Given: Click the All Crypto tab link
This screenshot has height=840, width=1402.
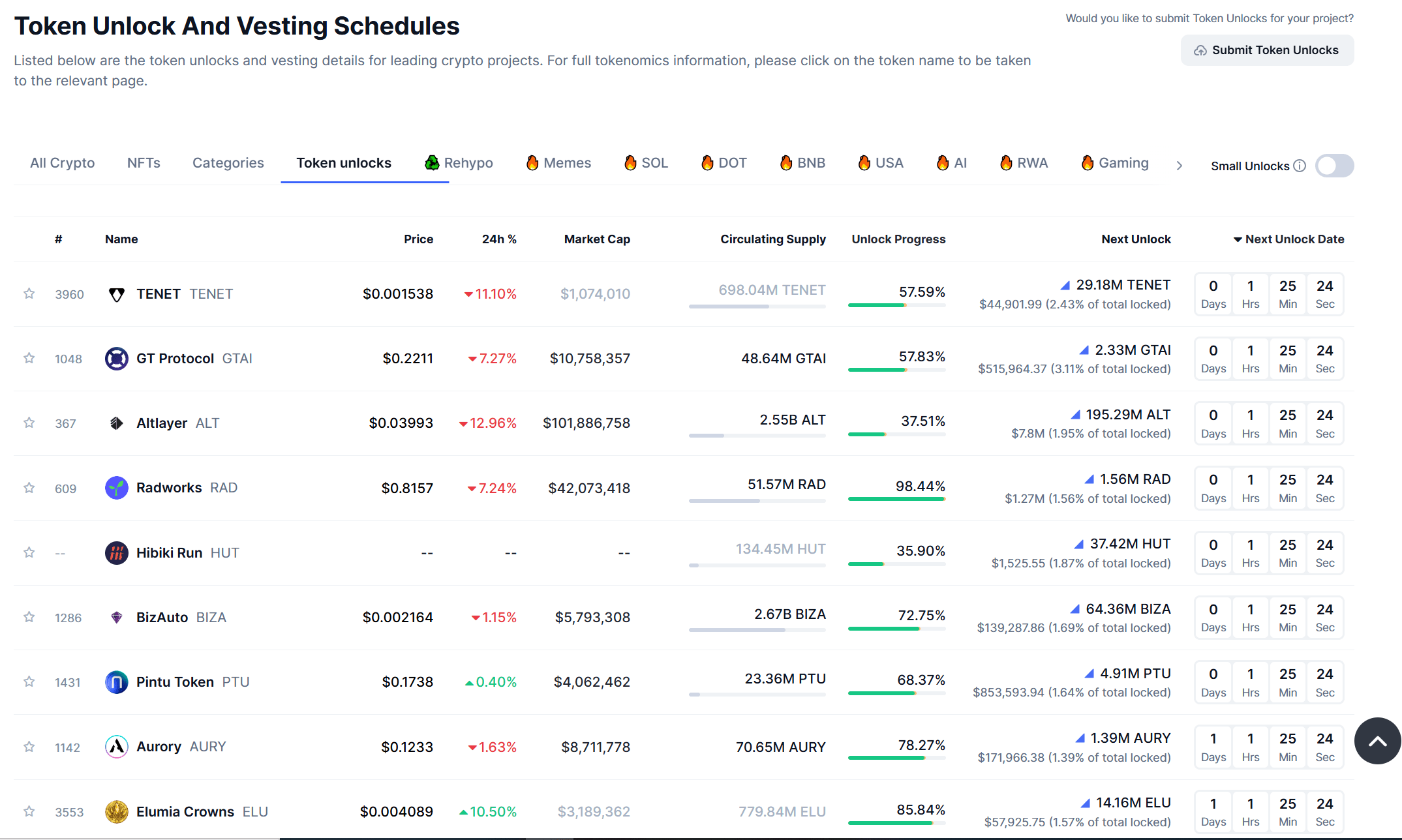Looking at the screenshot, I should [x=61, y=162].
